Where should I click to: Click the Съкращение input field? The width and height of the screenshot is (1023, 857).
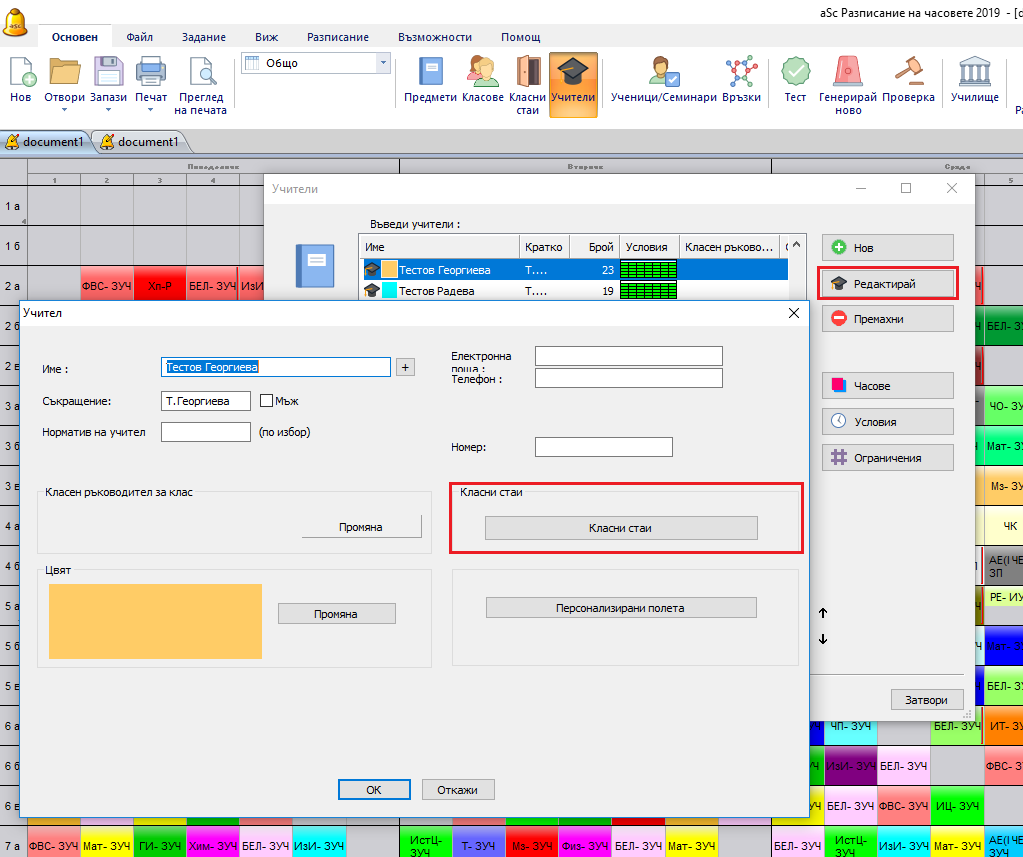click(x=205, y=401)
